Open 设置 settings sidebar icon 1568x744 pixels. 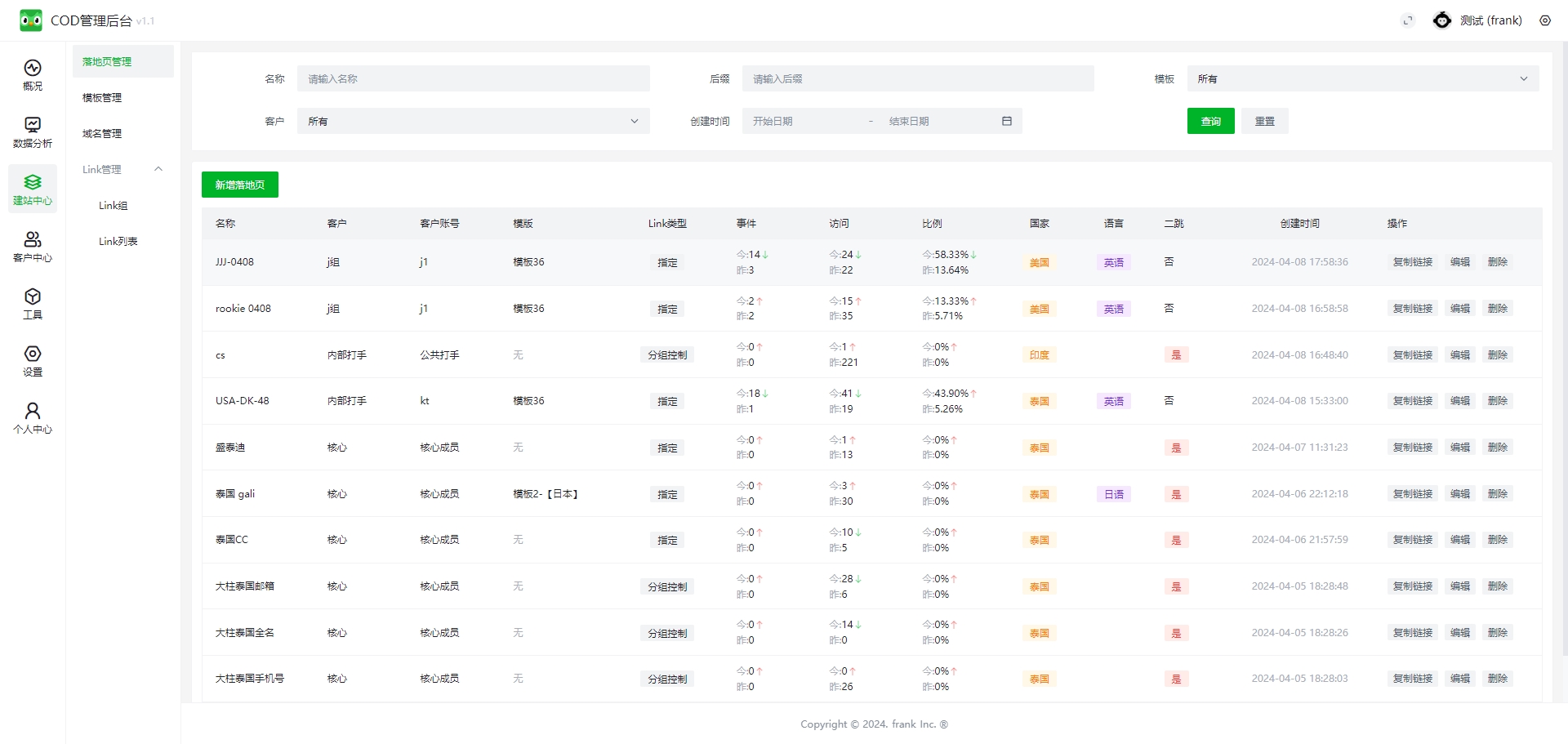[33, 360]
